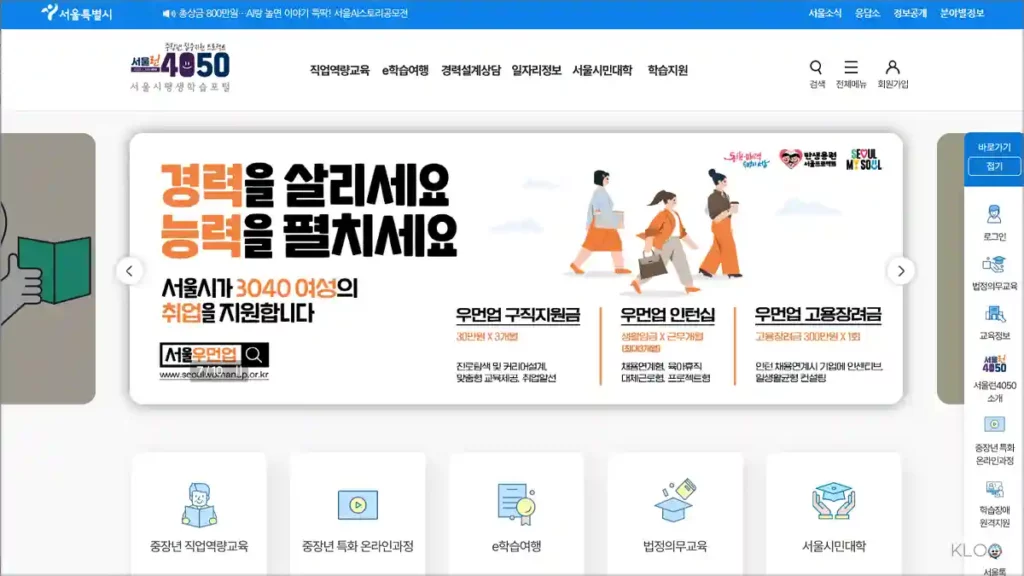Collapse the quick sidebar with 접기
The image size is (1024, 576).
click(x=994, y=167)
